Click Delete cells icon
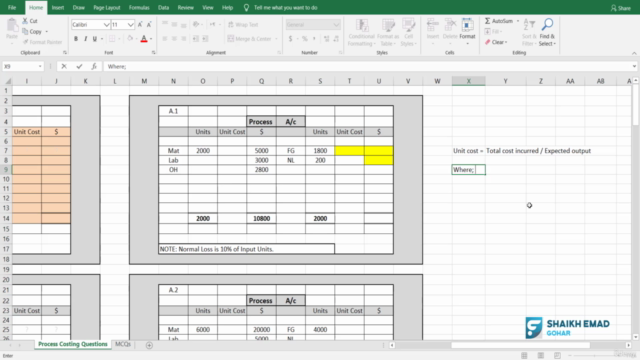The height and width of the screenshot is (360, 640). tap(450, 25)
